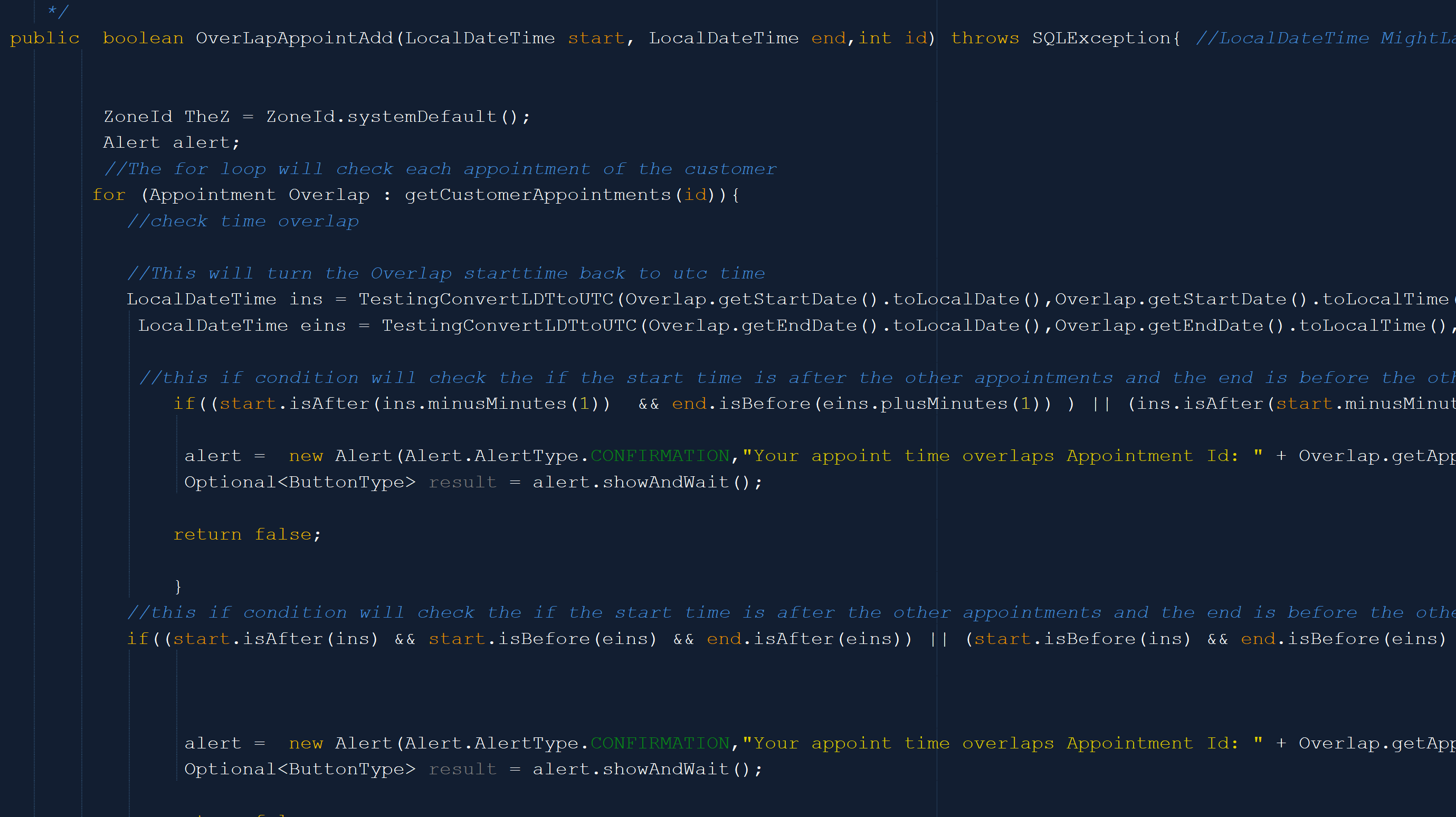The image size is (1456, 817).
Task: Click the variable name TheZ
Action: pyautogui.click(x=207, y=117)
